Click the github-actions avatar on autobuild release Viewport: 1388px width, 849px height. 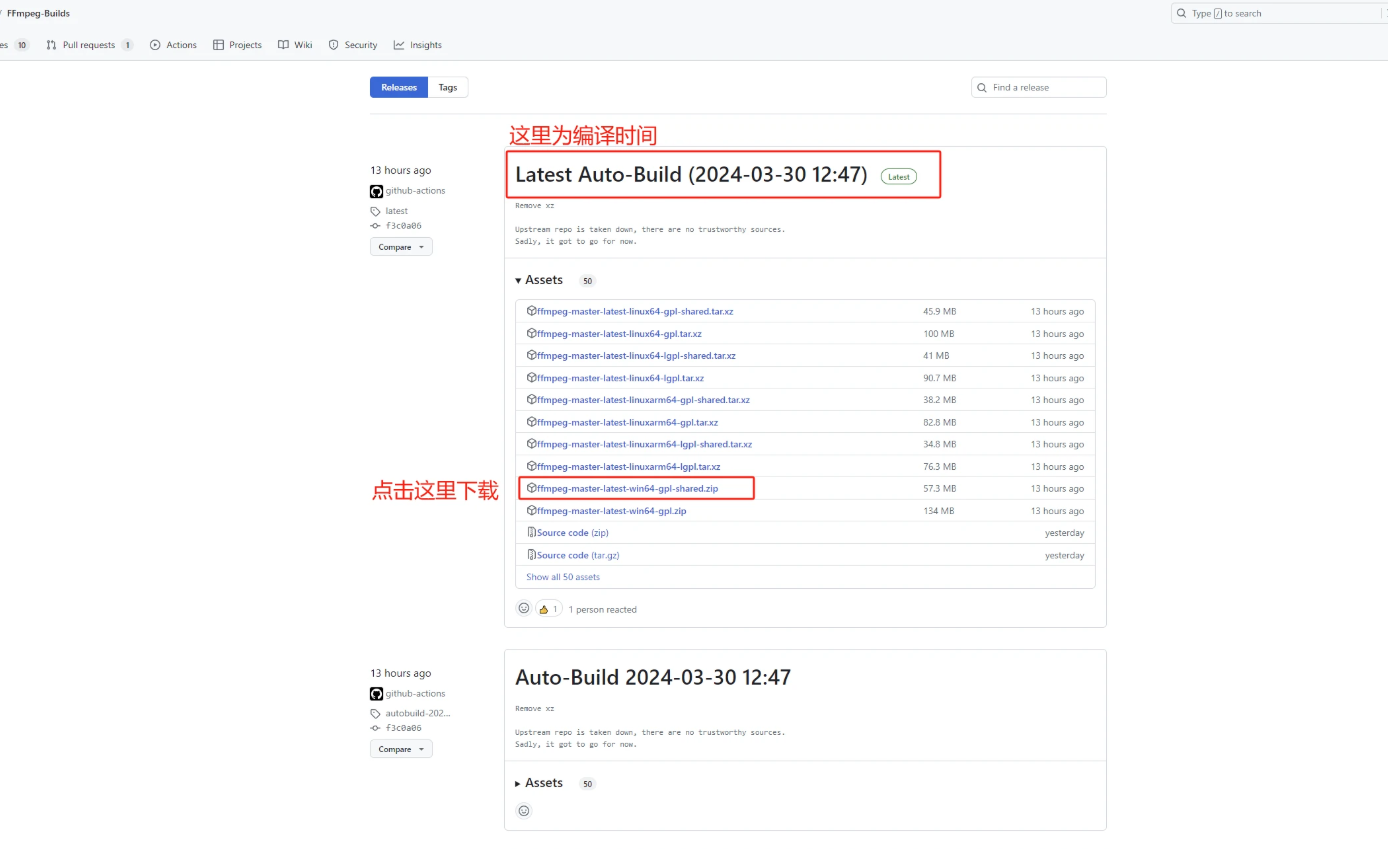pos(376,694)
